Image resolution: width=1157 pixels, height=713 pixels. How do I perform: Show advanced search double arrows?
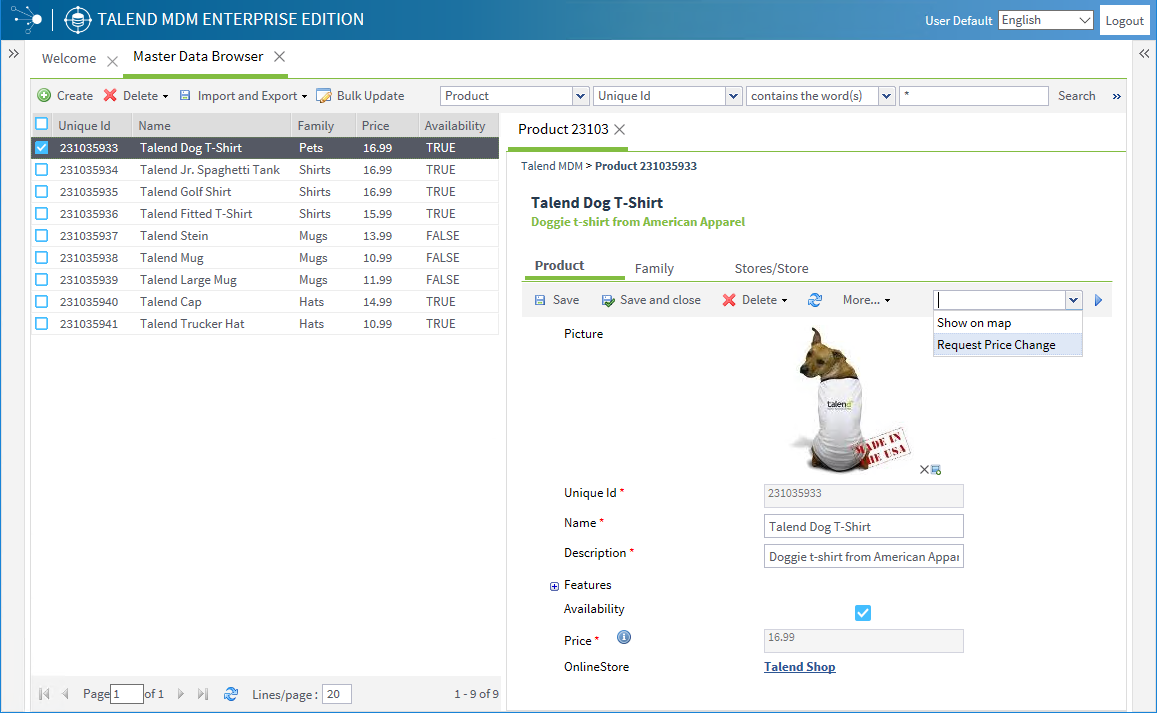coord(1116,97)
